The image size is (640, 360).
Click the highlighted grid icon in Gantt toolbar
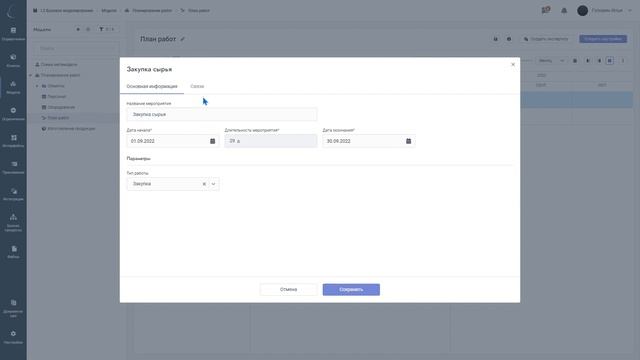click(610, 61)
